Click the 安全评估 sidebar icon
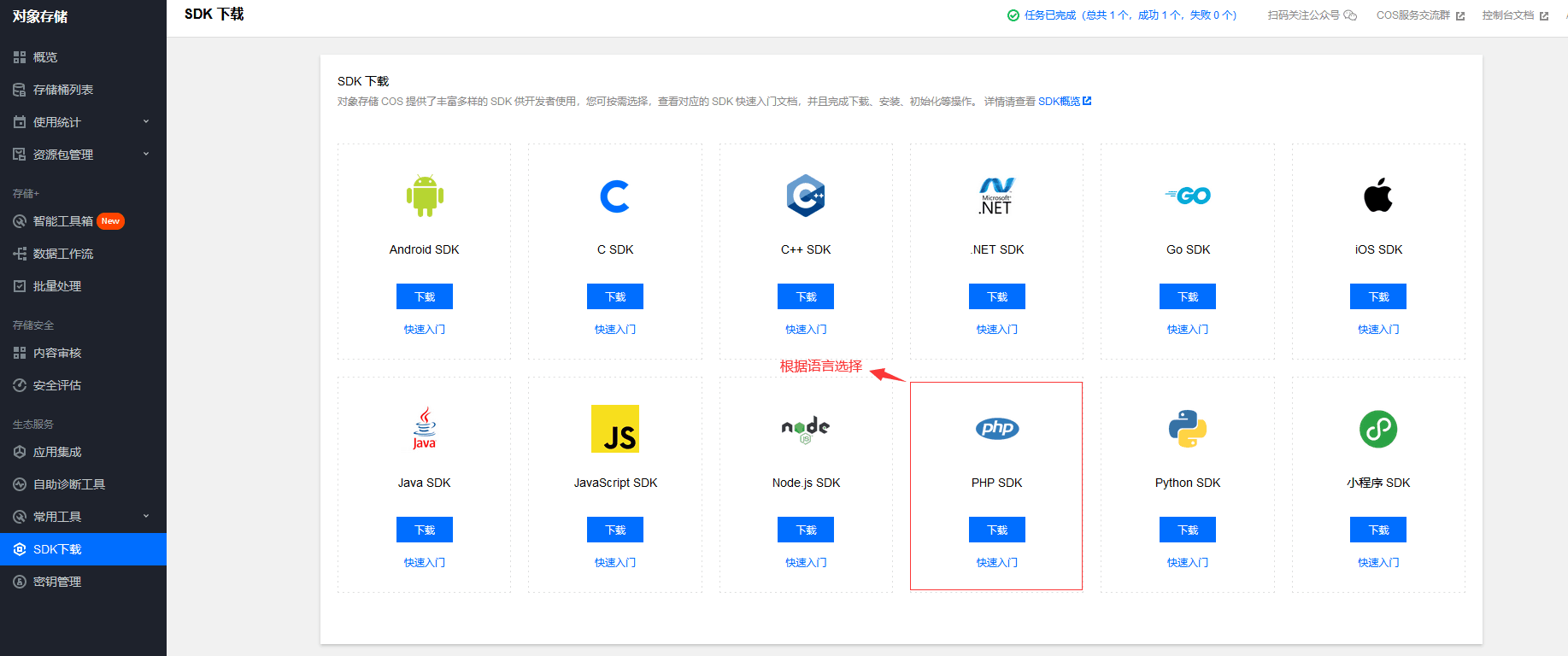The image size is (1568, 656). tap(20, 385)
